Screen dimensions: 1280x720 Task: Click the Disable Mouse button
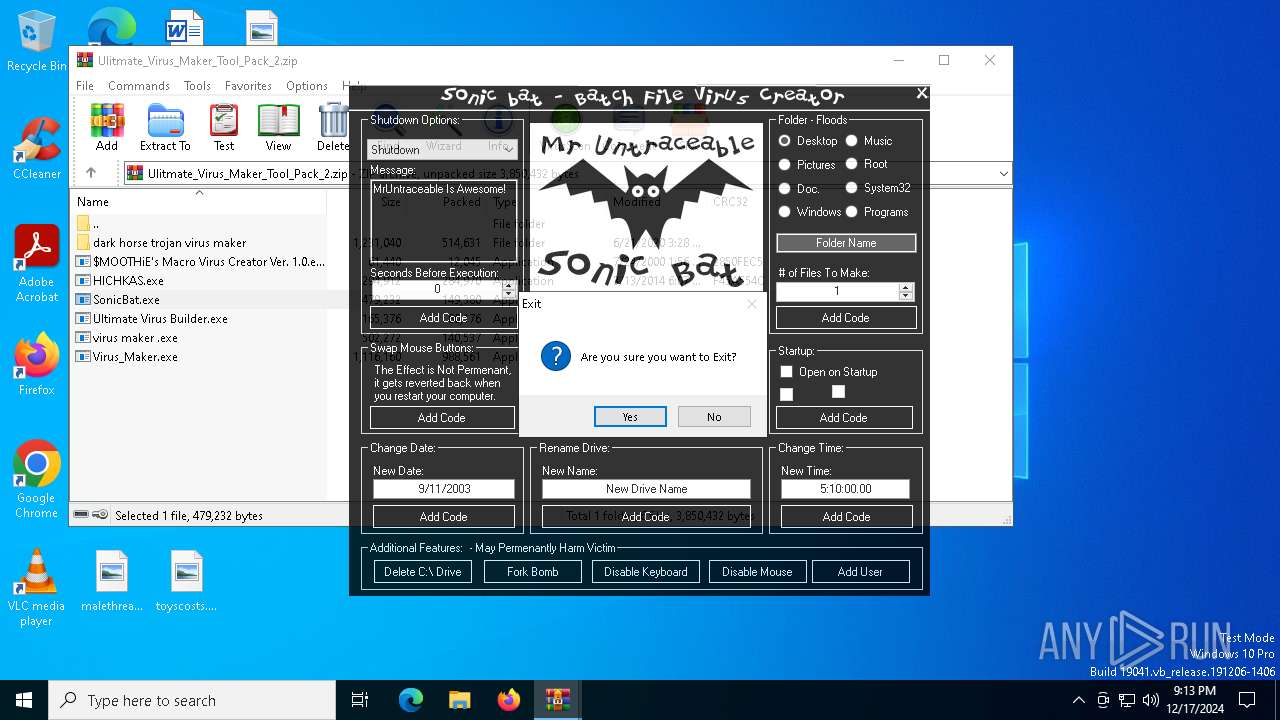757,572
